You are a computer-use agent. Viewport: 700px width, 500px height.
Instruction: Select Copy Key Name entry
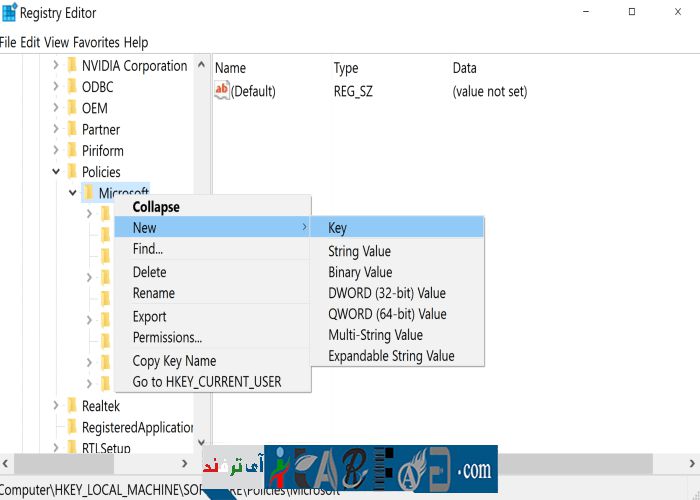click(x=174, y=361)
